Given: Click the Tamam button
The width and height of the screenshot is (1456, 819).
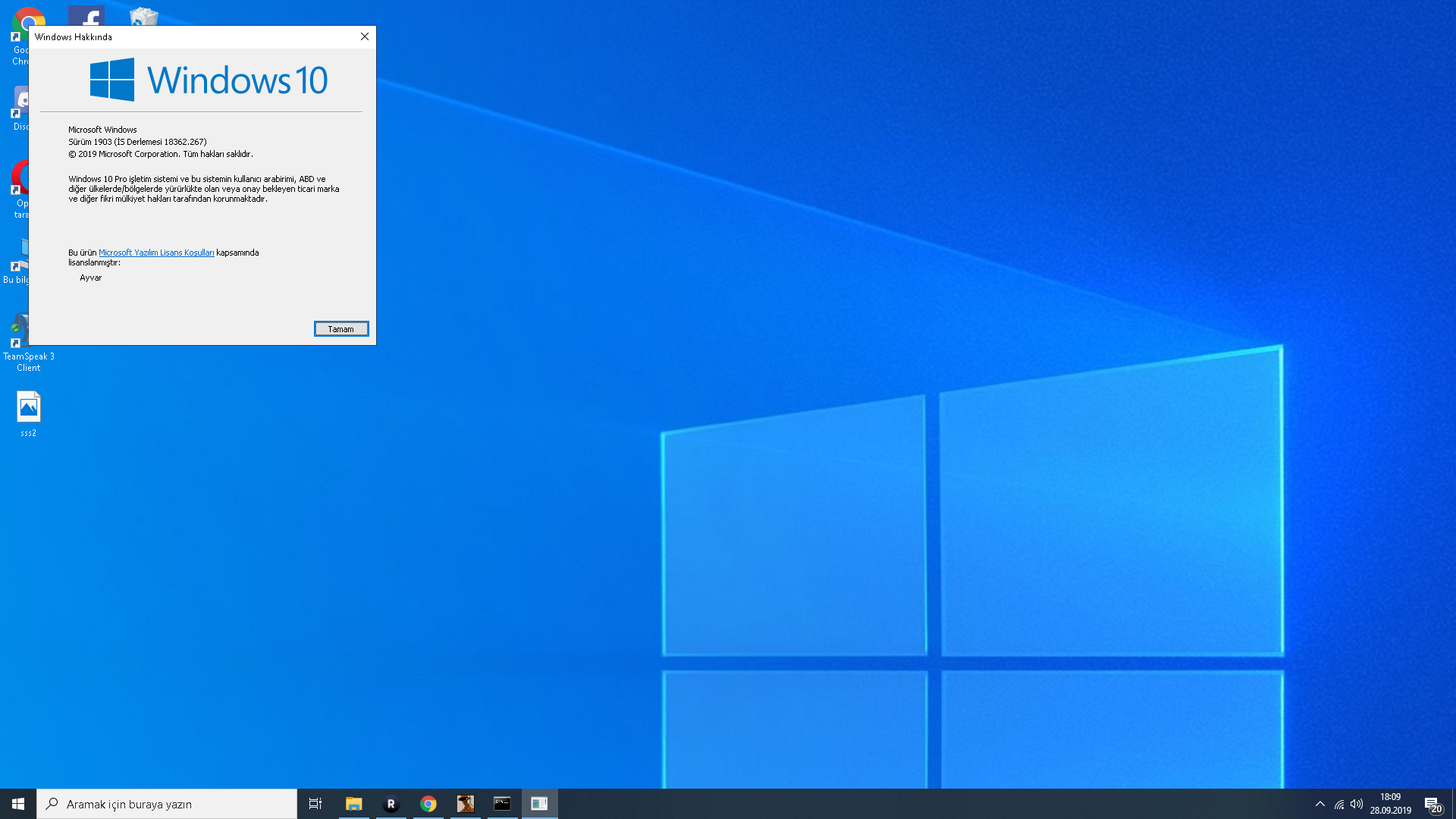Looking at the screenshot, I should point(341,328).
